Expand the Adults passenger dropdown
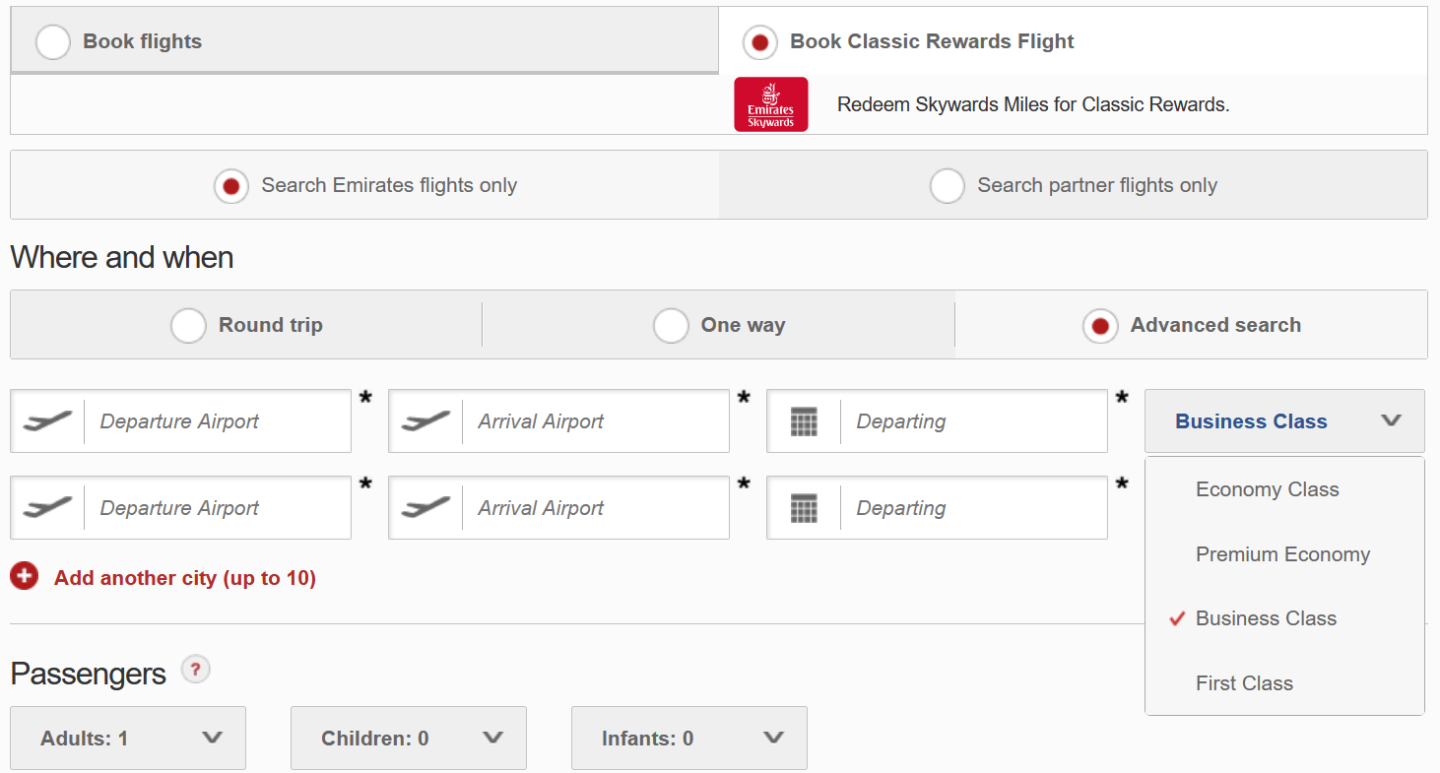Viewport: 1440px width, 773px height. 128,738
